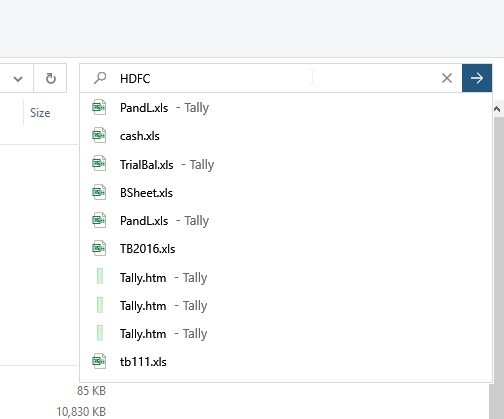
Task: Select the TB2016.xls search suggestion
Action: tap(286, 249)
